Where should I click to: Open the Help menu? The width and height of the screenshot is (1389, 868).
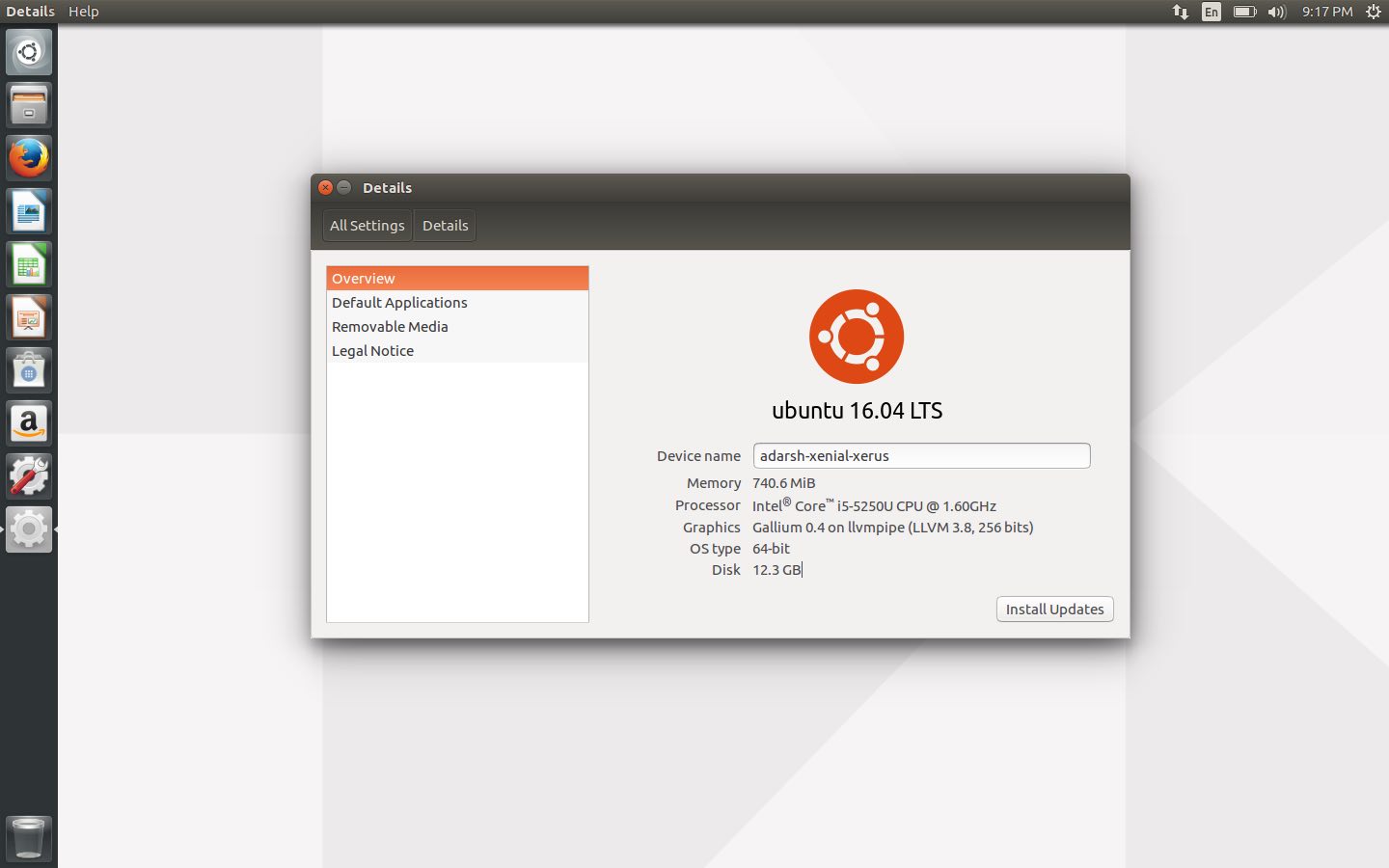click(84, 12)
